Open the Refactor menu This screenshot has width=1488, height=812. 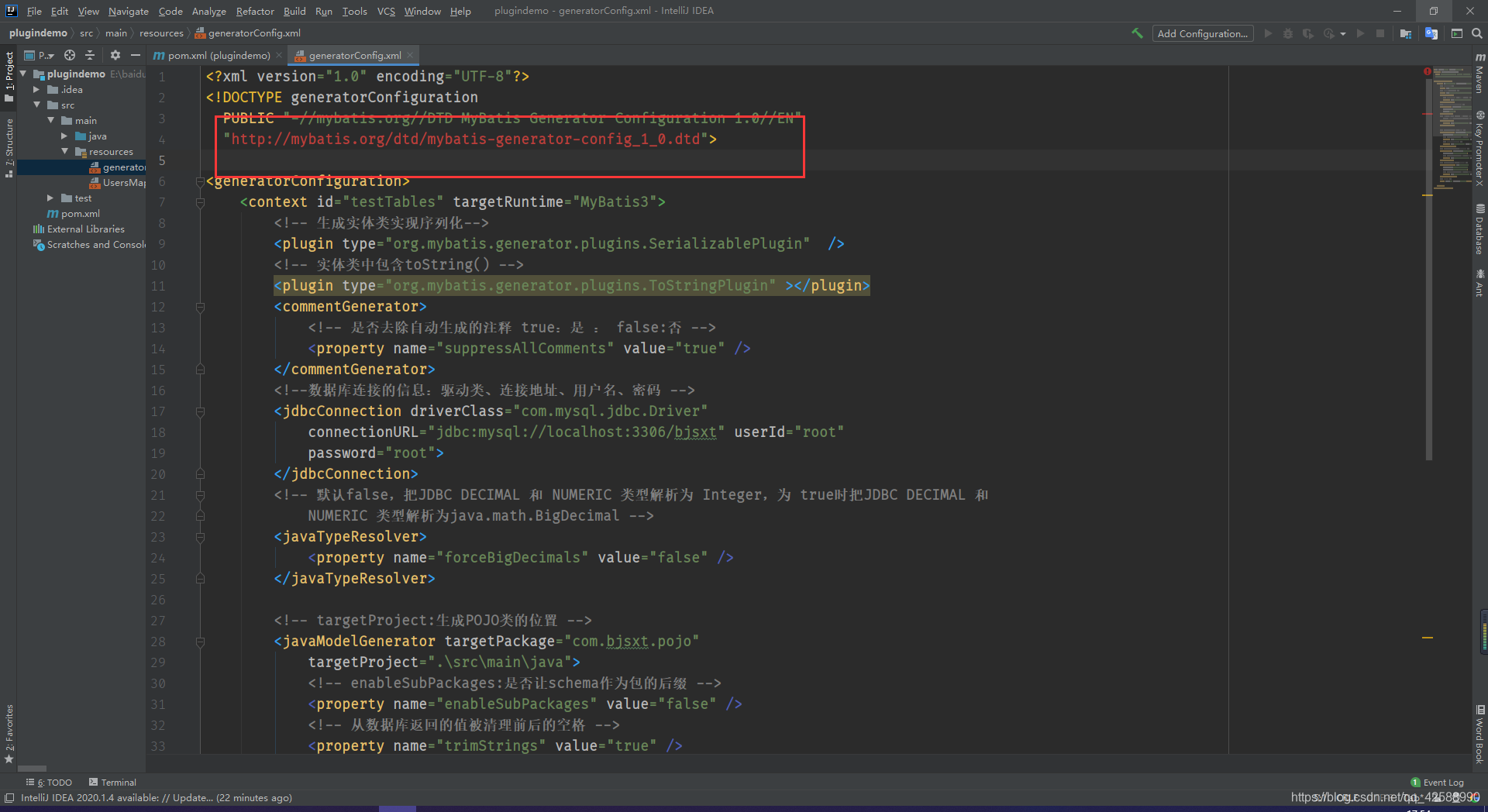click(x=255, y=11)
